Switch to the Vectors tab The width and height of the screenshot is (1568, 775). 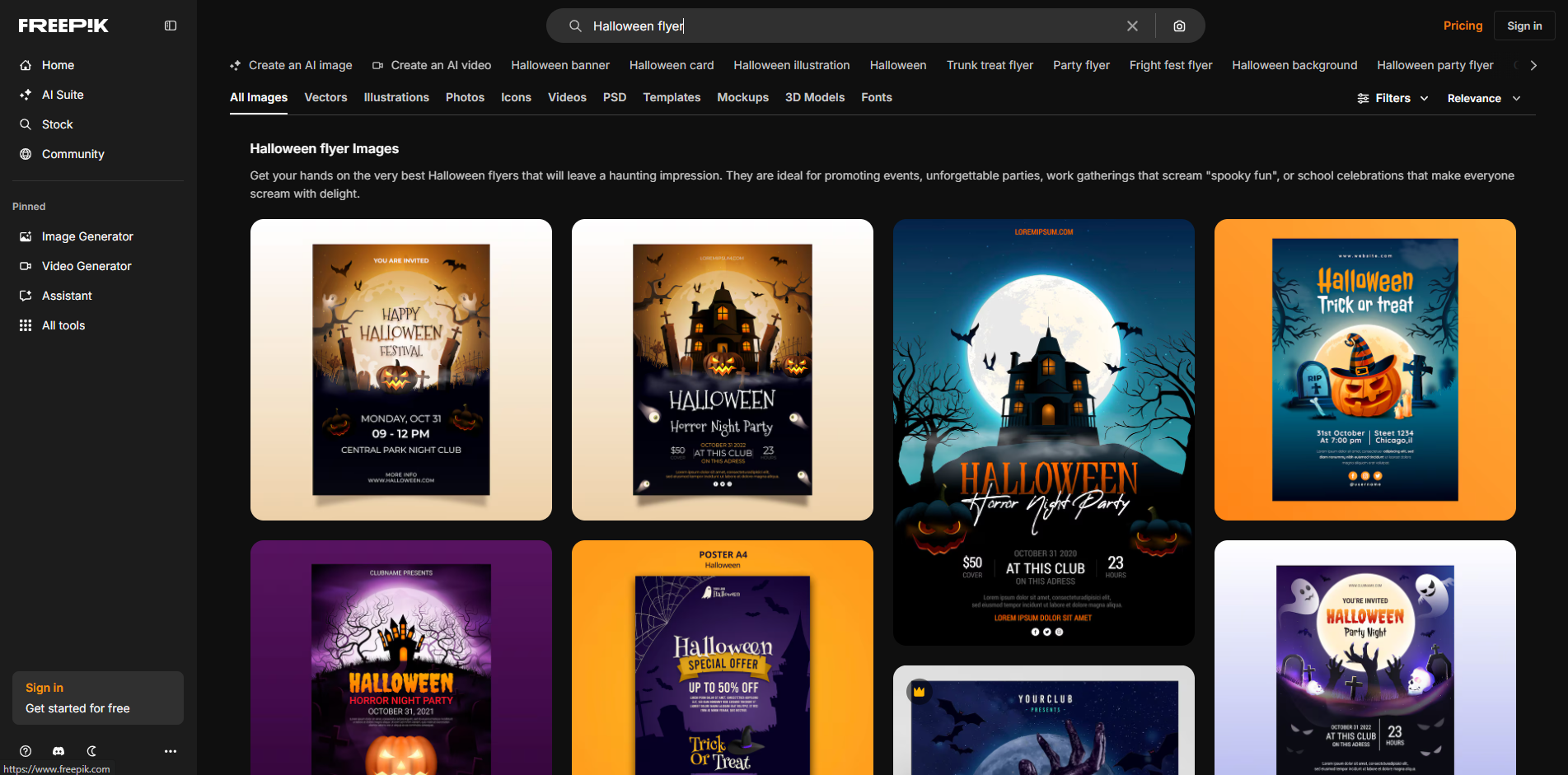tap(325, 97)
